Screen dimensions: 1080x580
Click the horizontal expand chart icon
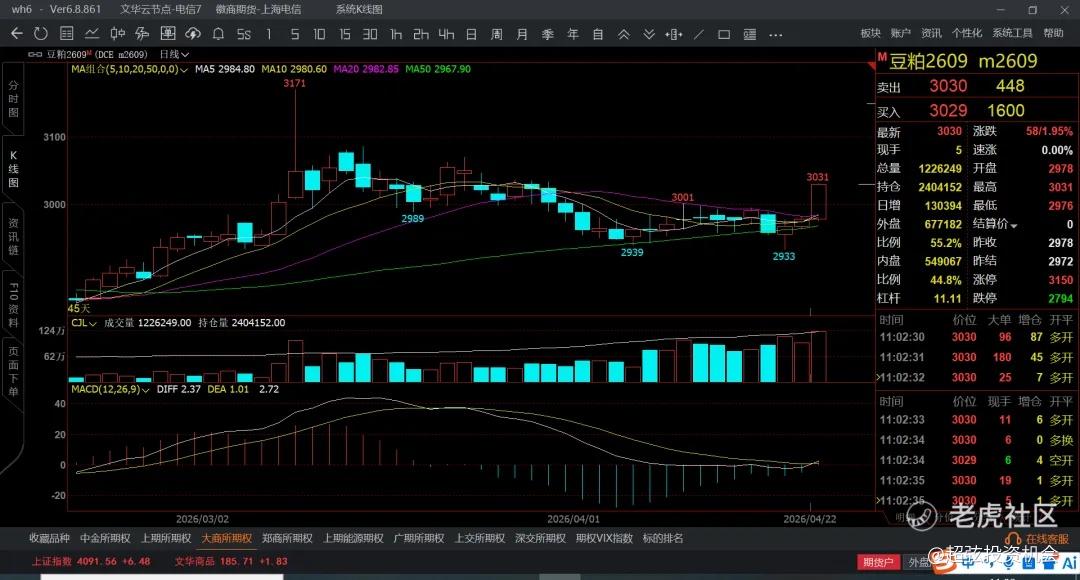click(x=674, y=34)
